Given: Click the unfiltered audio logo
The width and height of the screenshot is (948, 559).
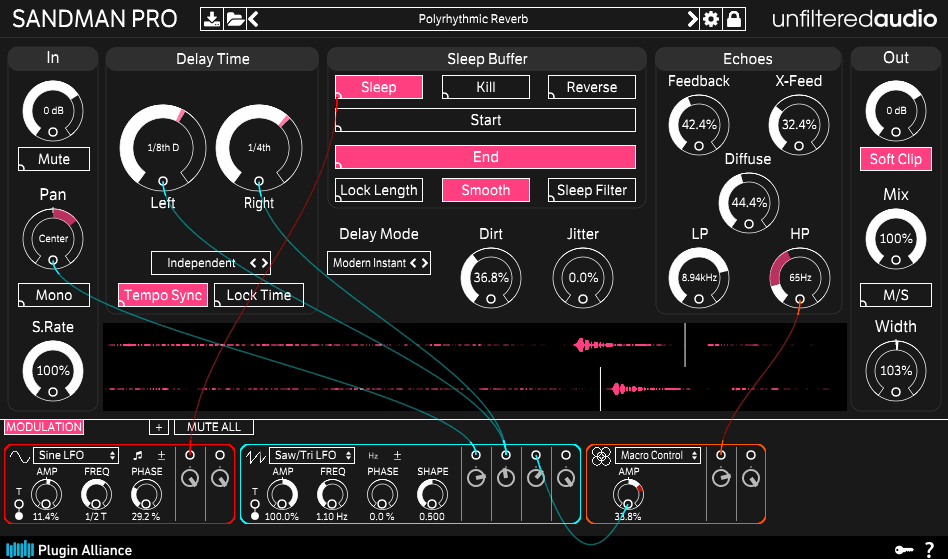Looking at the screenshot, I should pyautogui.click(x=854, y=19).
